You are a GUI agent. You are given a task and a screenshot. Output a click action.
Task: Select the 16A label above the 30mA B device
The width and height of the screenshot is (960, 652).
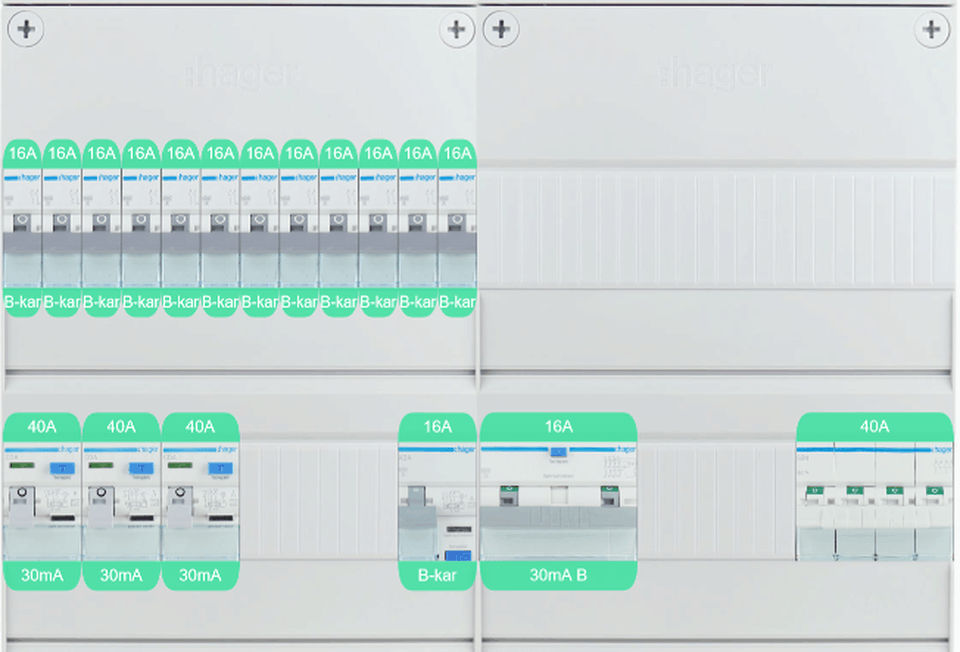(558, 427)
